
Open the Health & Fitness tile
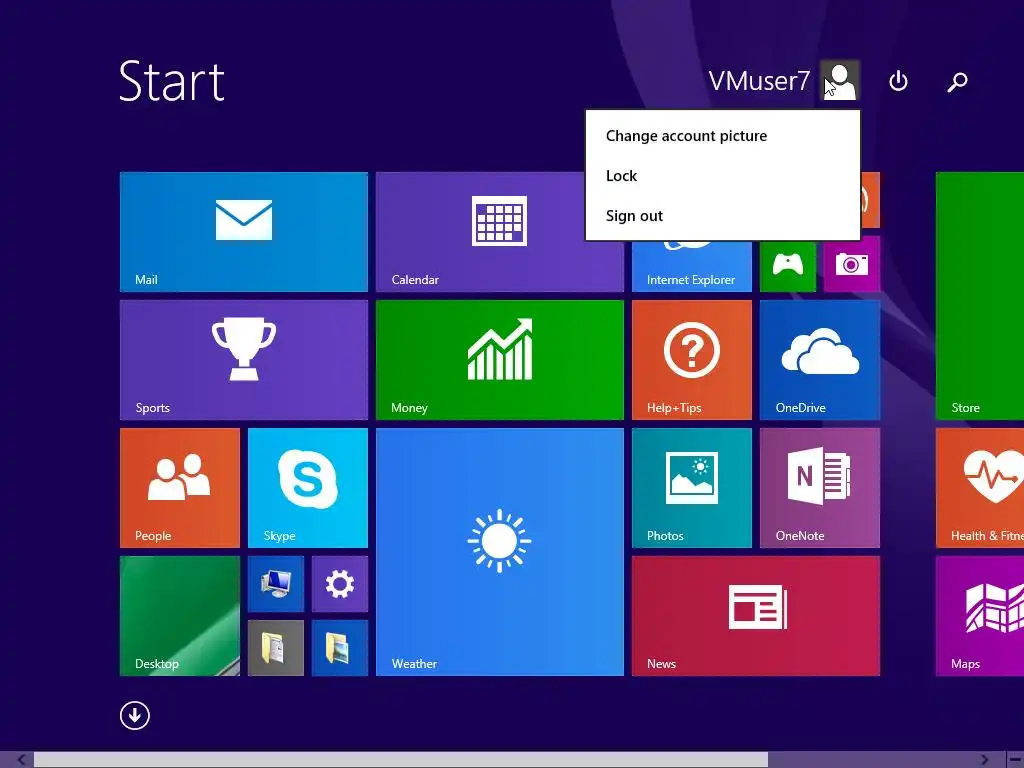pyautogui.click(x=980, y=488)
